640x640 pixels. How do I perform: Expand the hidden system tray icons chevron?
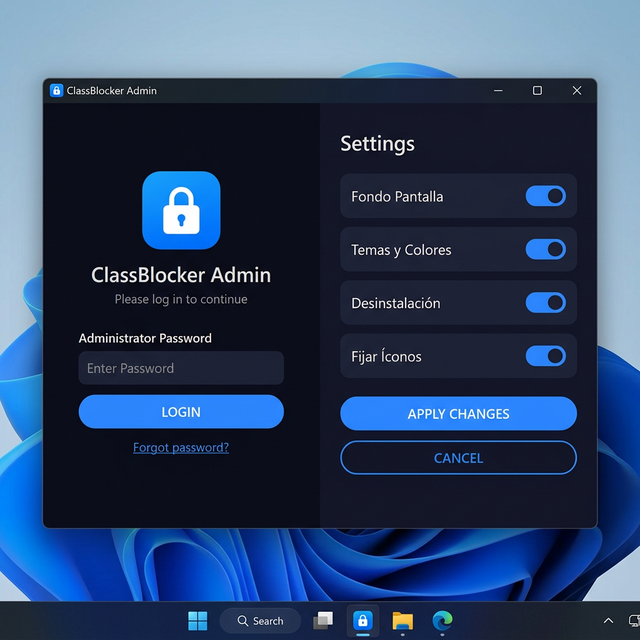coord(608,621)
